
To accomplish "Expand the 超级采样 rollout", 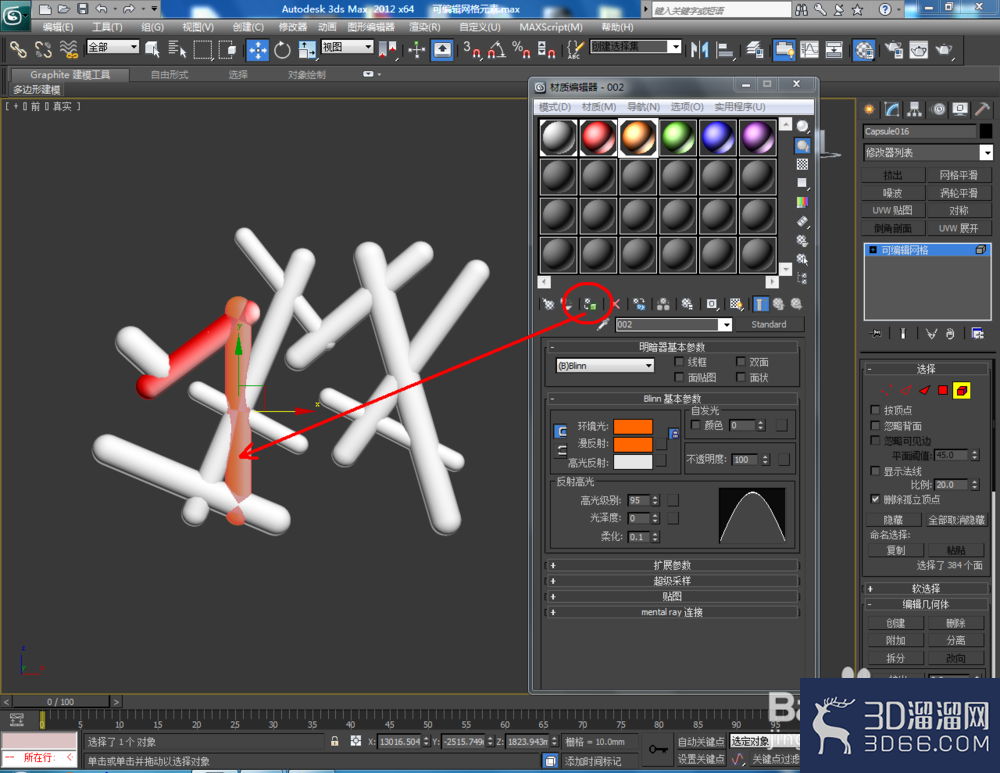I will [672, 580].
